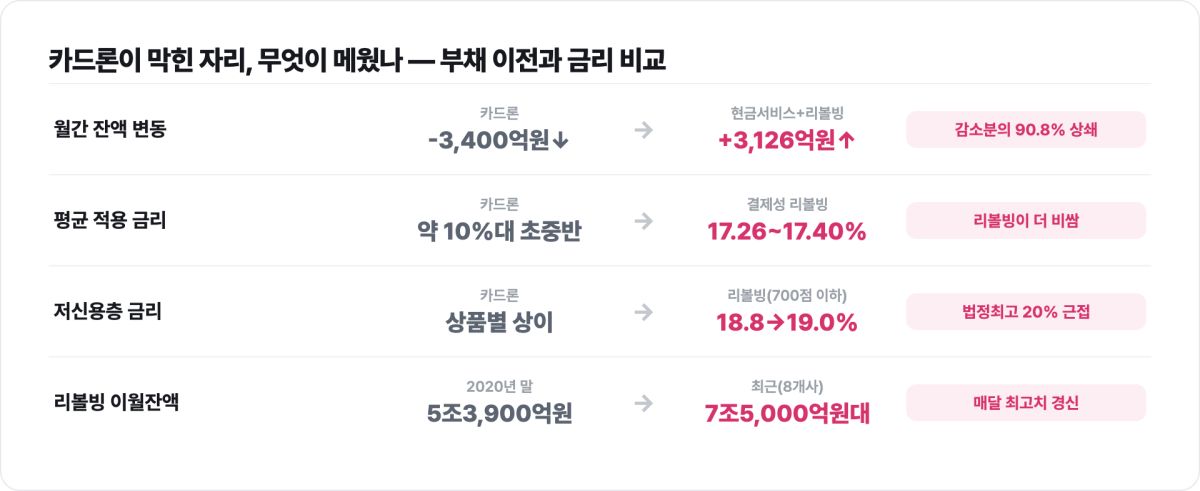
Task: Click the 리볼빙 이월잔액 row label
Action: pos(117,402)
